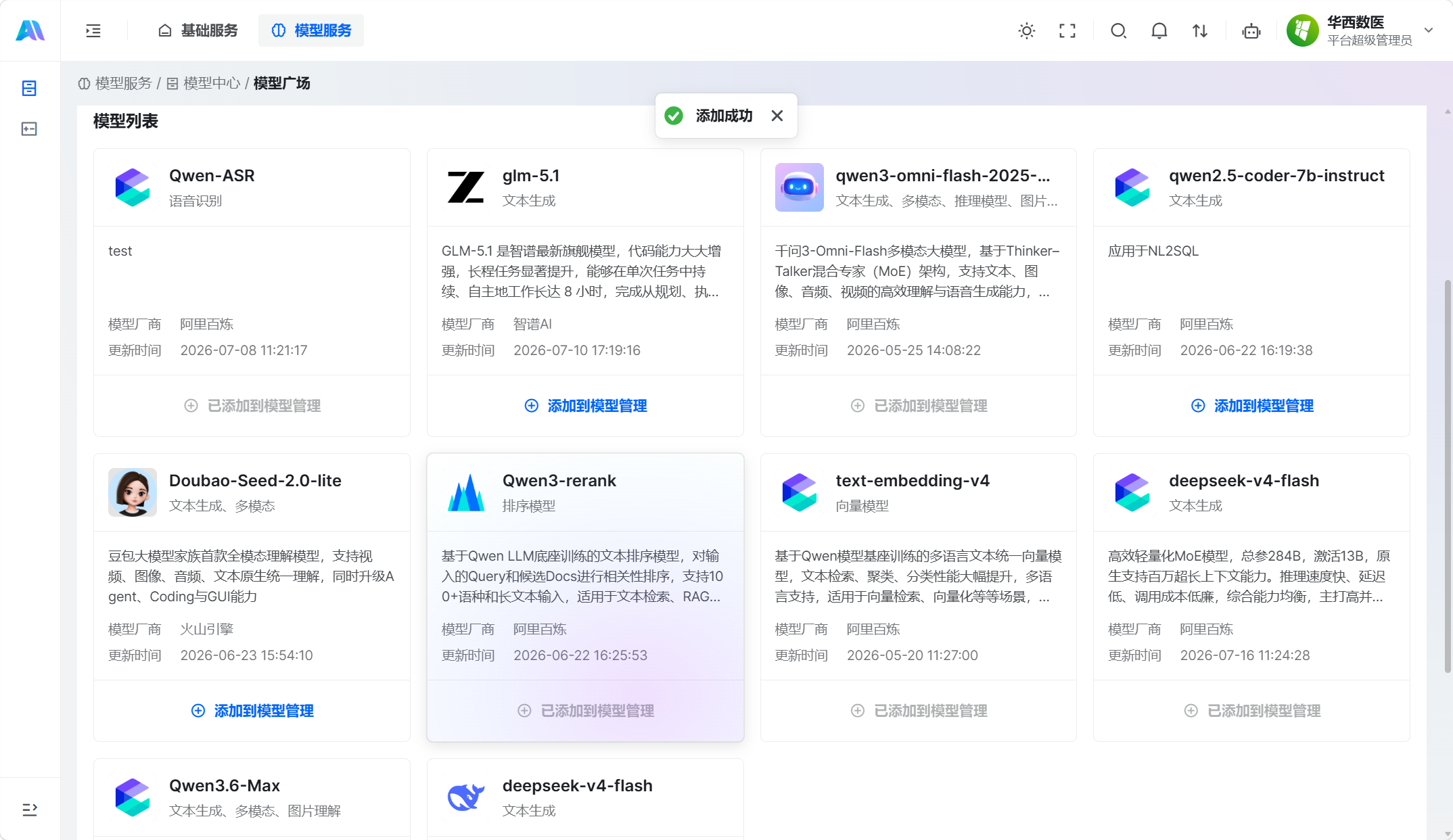Enter fullscreen mode via the fullscreen icon
Viewport: 1453px width, 840px height.
(1067, 30)
